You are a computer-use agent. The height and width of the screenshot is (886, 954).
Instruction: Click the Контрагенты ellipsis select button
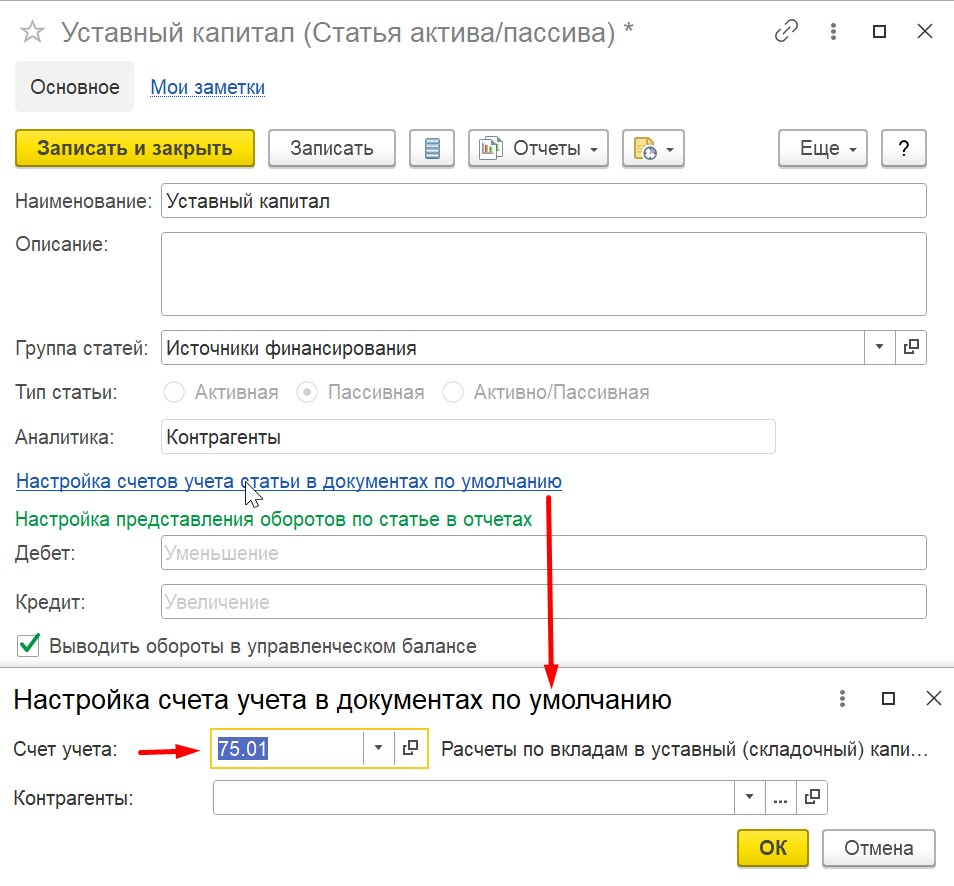click(781, 797)
